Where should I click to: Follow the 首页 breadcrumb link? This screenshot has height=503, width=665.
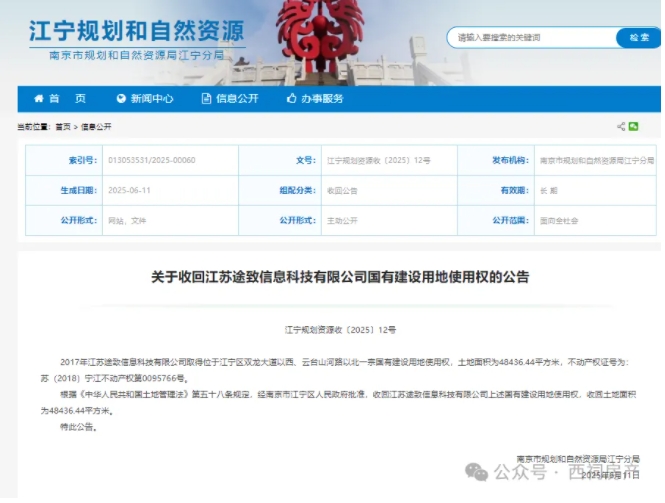pos(63,127)
